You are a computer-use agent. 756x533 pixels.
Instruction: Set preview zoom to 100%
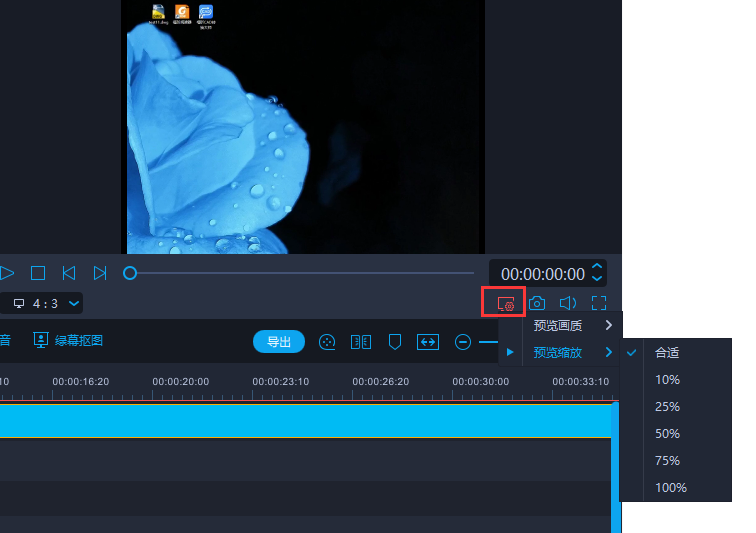[670, 488]
